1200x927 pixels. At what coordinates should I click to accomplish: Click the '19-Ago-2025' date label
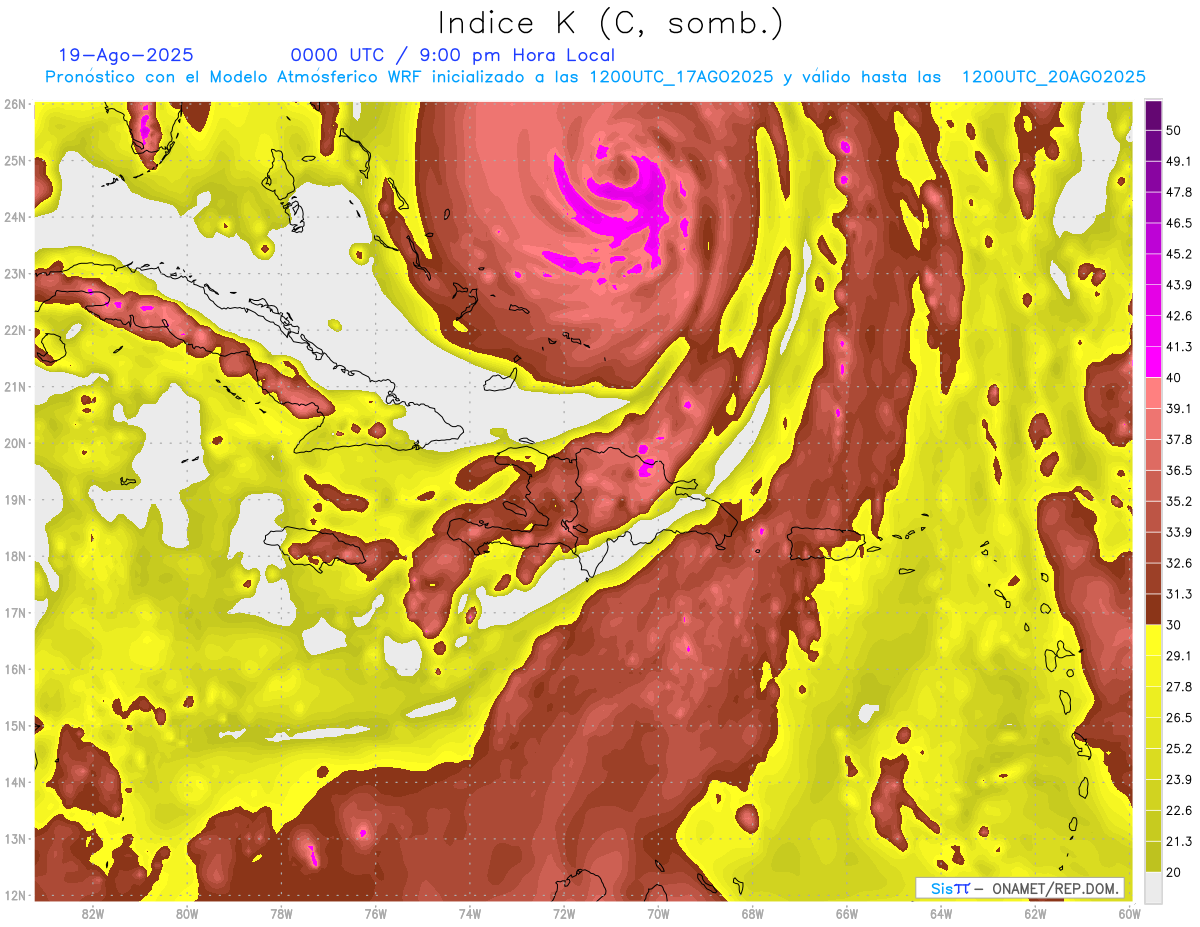click(126, 55)
